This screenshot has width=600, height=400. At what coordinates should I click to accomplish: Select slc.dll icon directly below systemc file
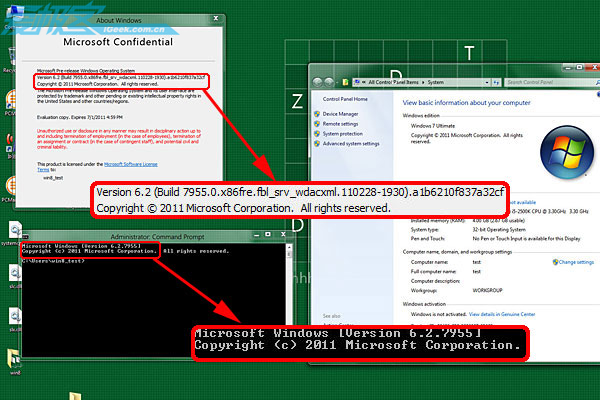pos(15,278)
